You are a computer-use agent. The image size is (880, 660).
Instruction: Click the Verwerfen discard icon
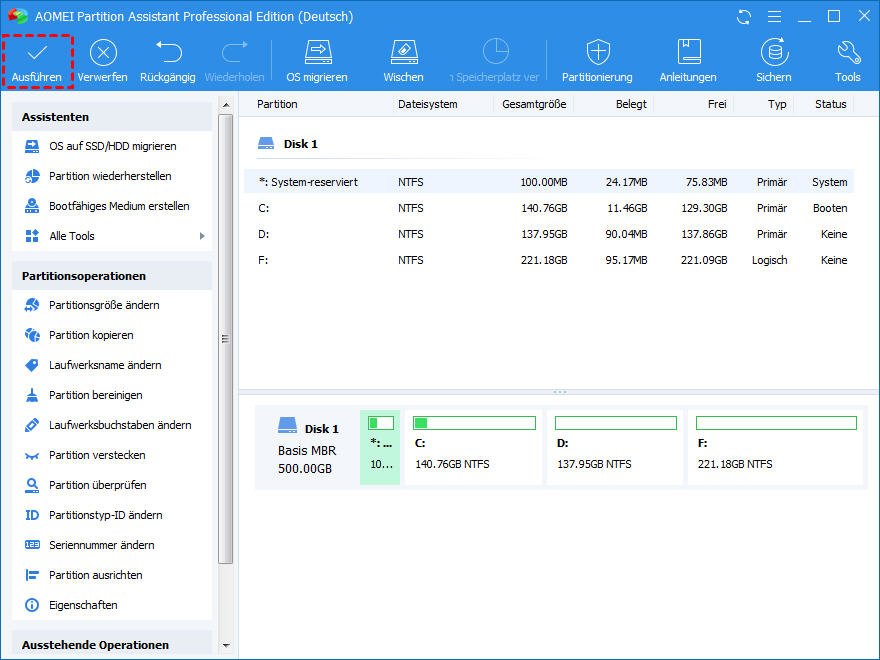pos(102,53)
